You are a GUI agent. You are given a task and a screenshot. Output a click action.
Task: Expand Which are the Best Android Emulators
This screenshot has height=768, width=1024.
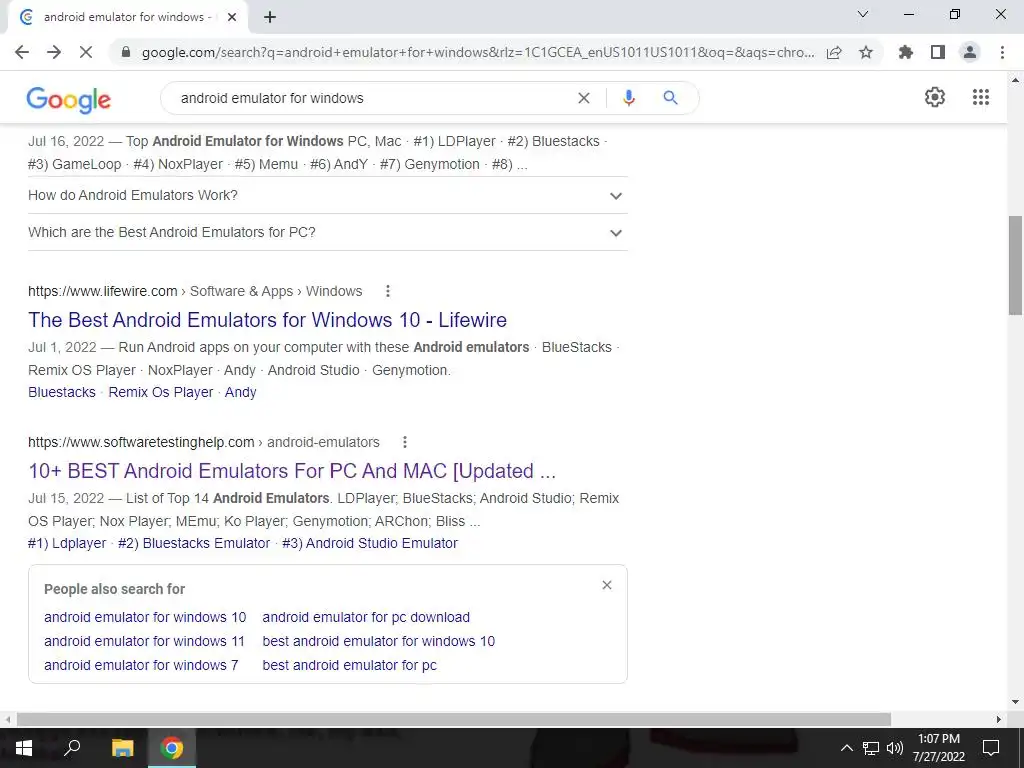[x=328, y=232]
